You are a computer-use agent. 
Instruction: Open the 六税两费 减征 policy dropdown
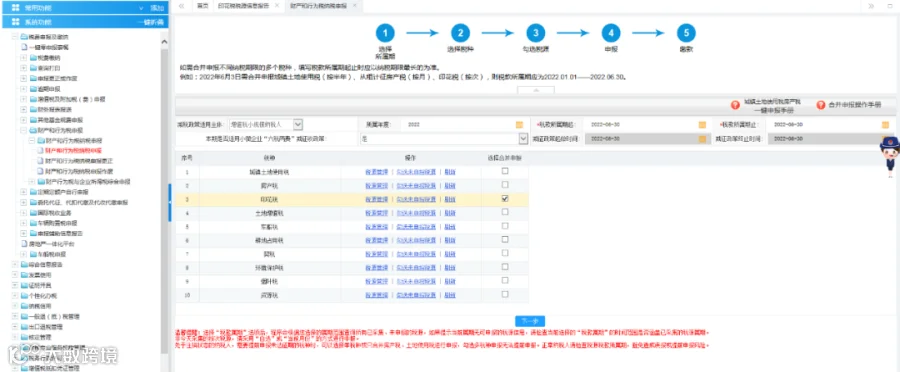[444, 138]
